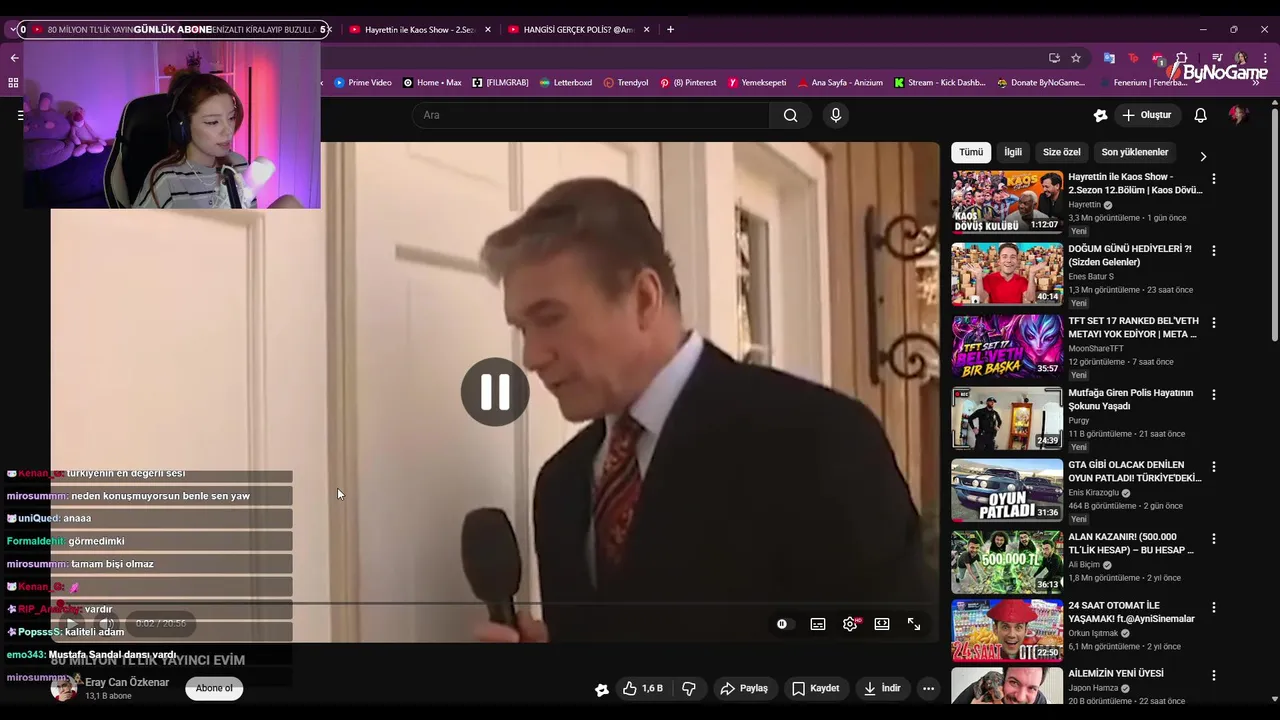Click the Tp extension icon

click(x=1133, y=58)
